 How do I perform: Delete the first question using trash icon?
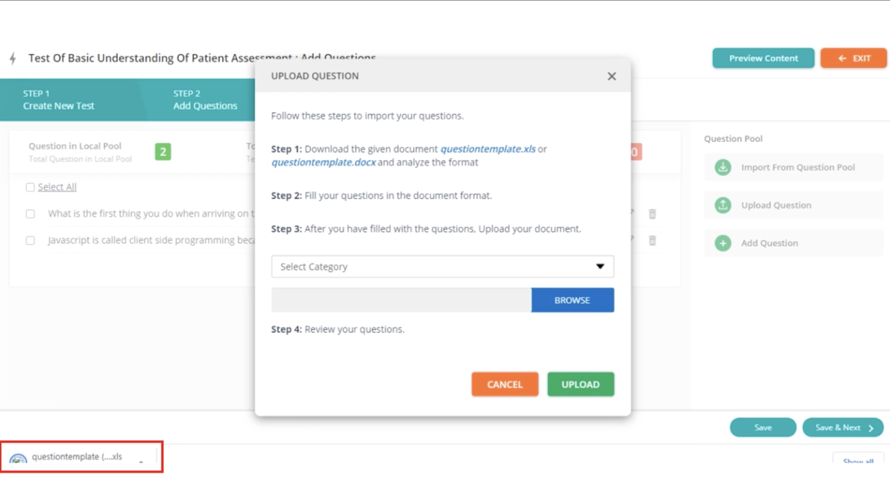pos(652,214)
